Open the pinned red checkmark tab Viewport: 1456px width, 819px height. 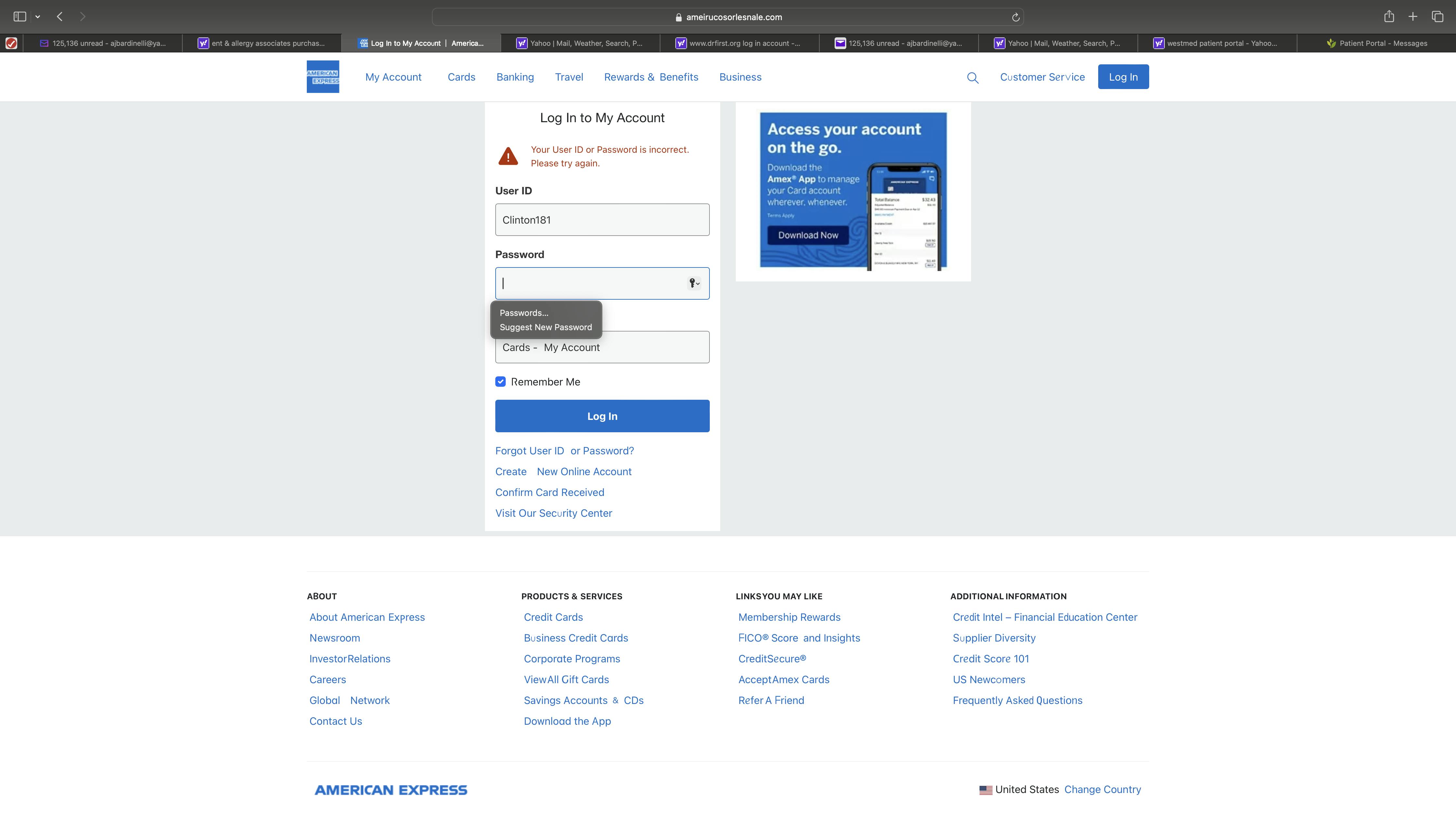pos(11,43)
